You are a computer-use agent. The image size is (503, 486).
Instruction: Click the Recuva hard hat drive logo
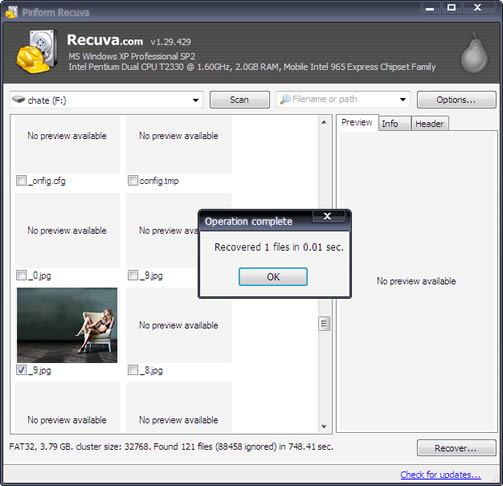(x=36, y=51)
